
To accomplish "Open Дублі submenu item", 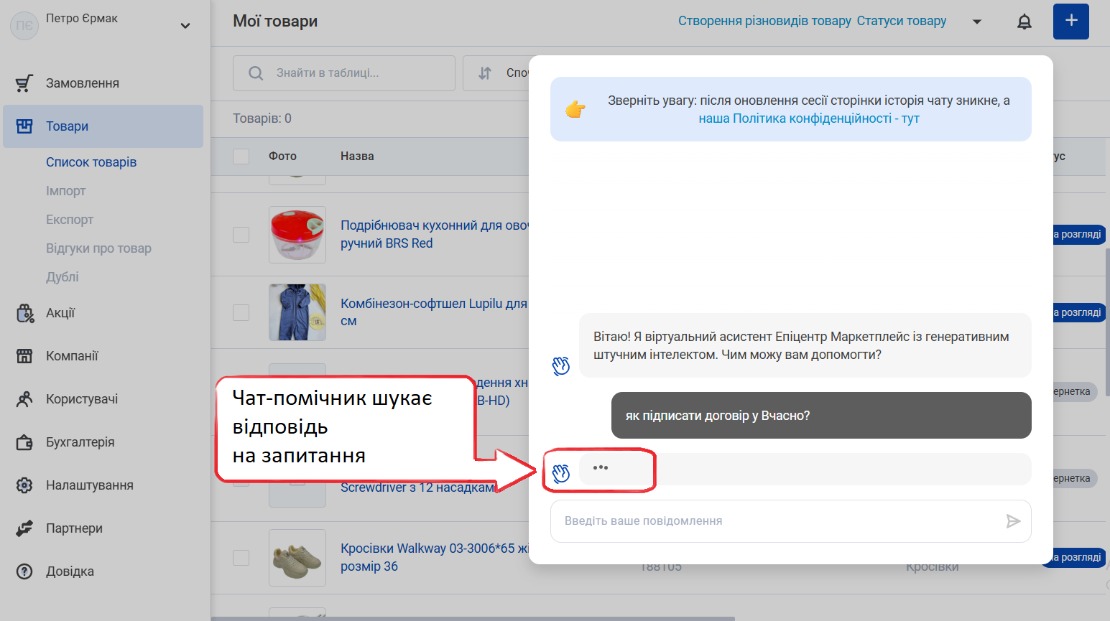I will [x=62, y=277].
